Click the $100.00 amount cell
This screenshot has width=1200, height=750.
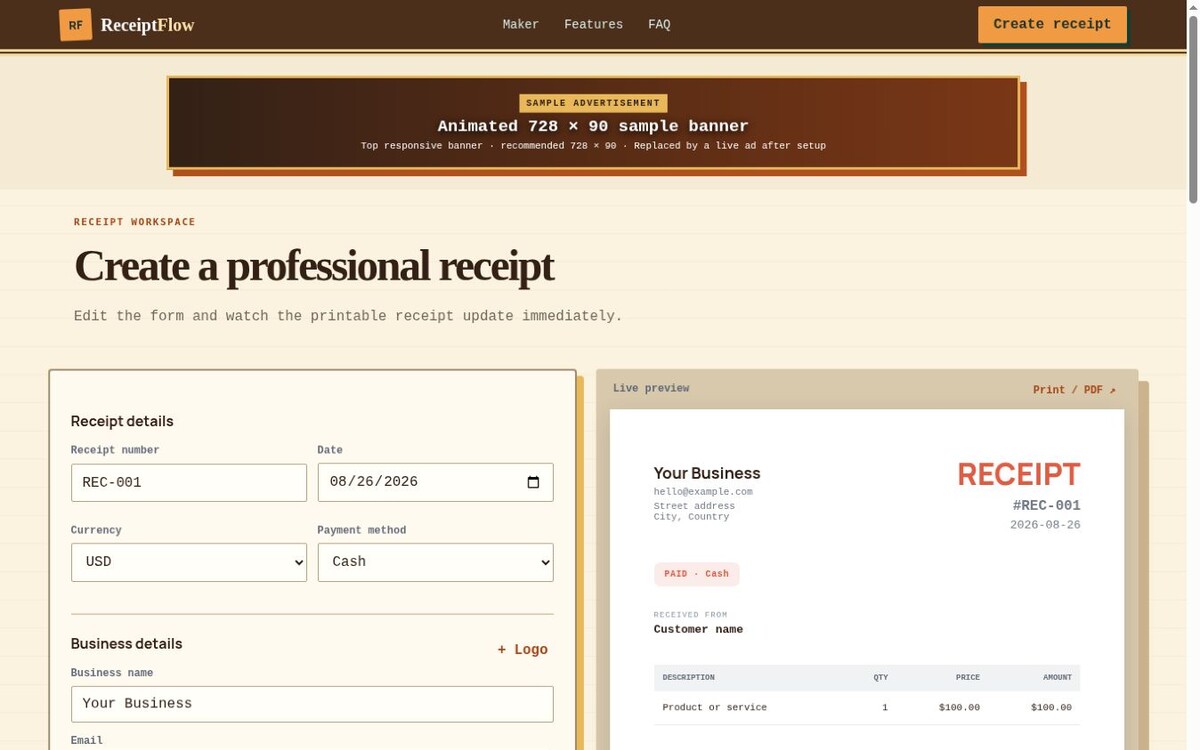[x=1051, y=707]
